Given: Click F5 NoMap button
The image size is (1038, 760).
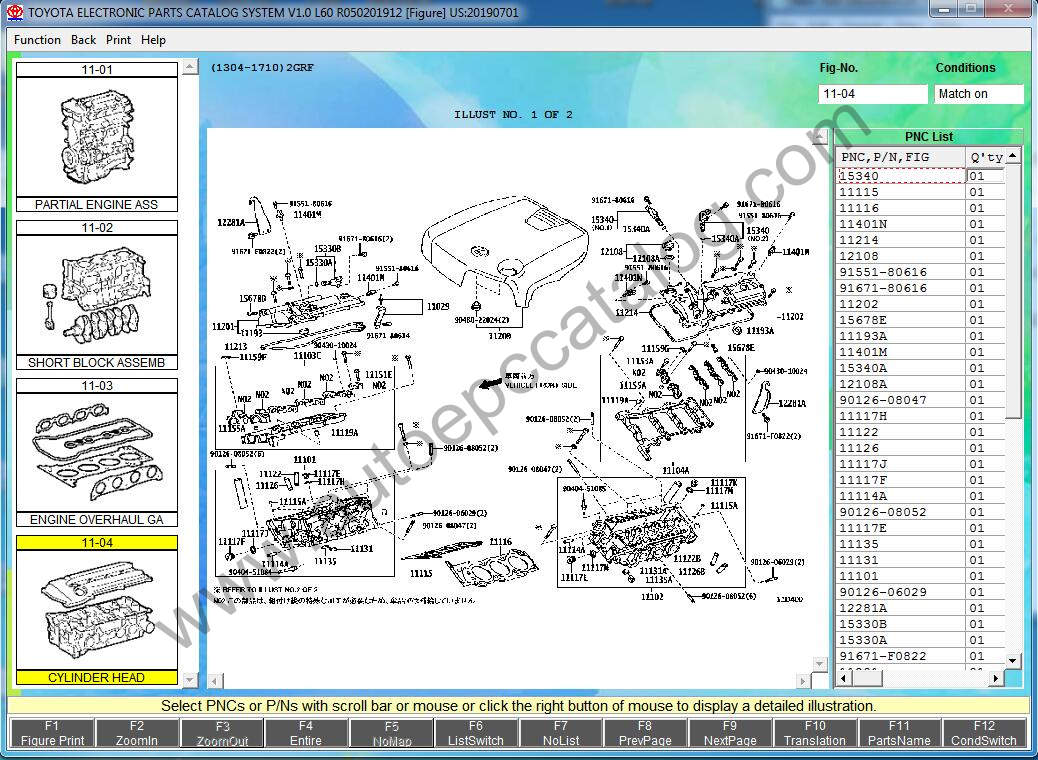Looking at the screenshot, I should (x=392, y=733).
